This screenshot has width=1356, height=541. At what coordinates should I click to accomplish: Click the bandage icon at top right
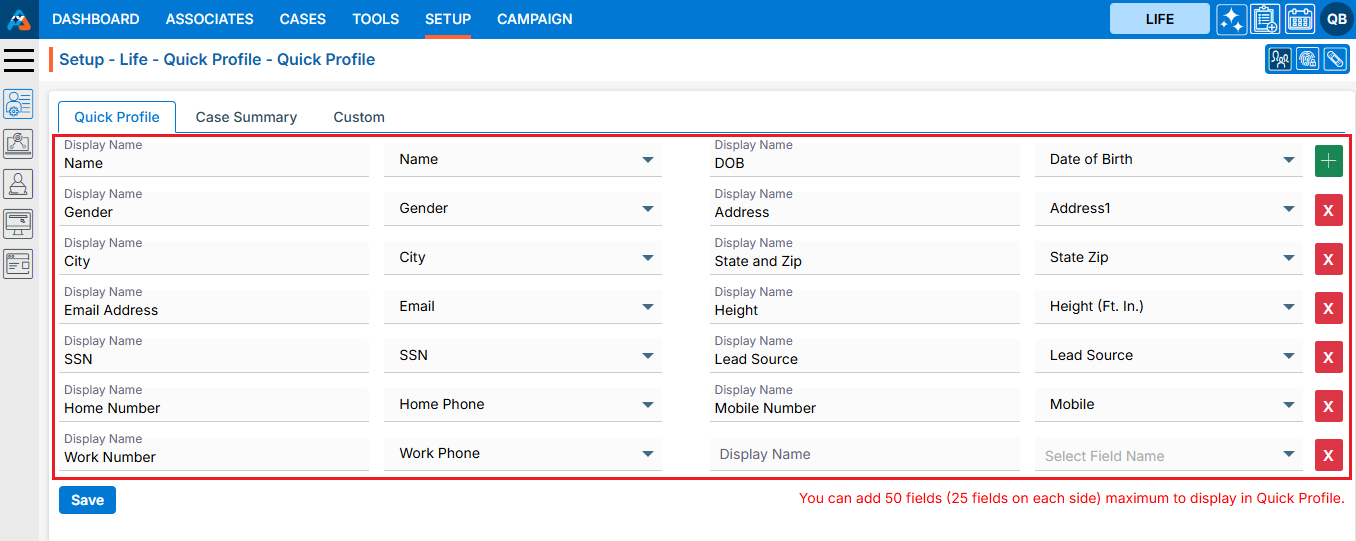1334,60
